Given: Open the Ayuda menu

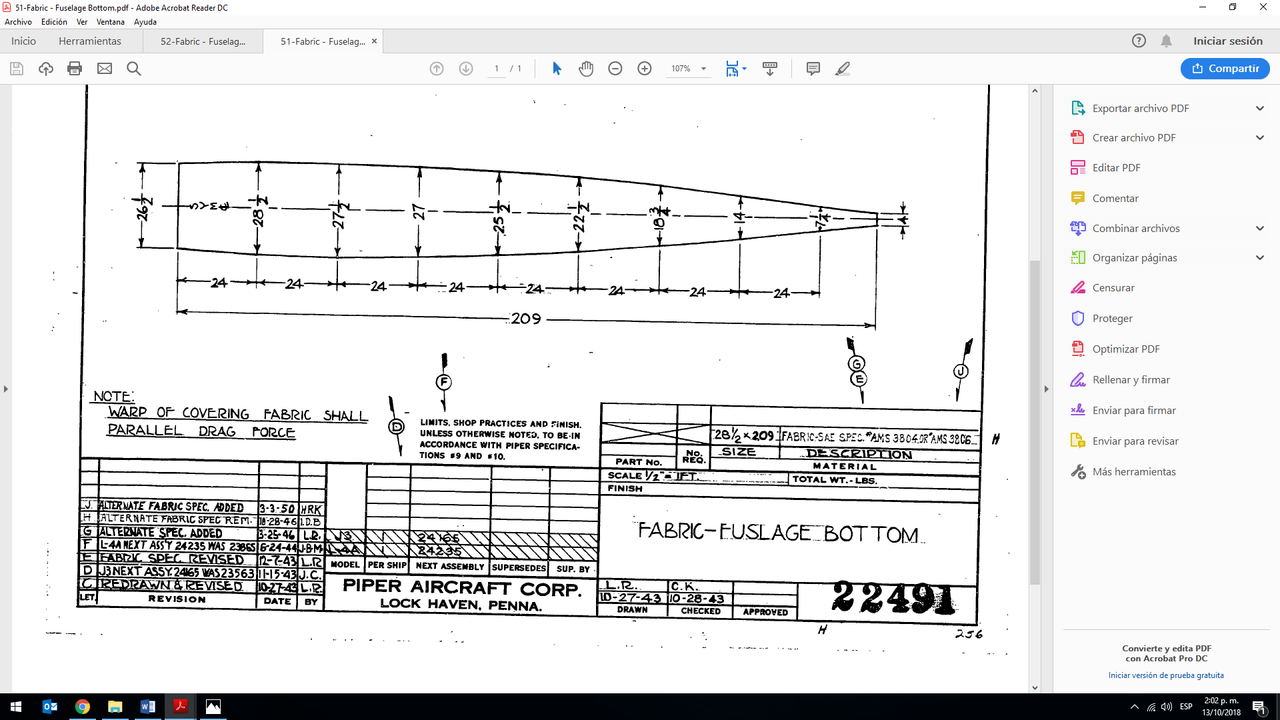Looking at the screenshot, I should coord(145,21).
